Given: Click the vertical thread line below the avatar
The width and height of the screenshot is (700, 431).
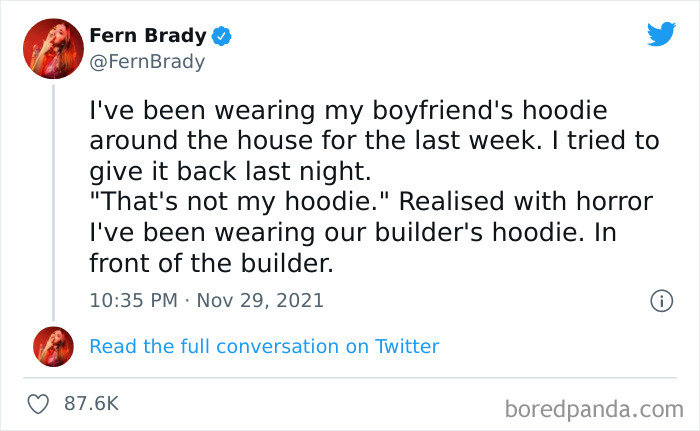Looking at the screenshot, I should click(54, 200).
